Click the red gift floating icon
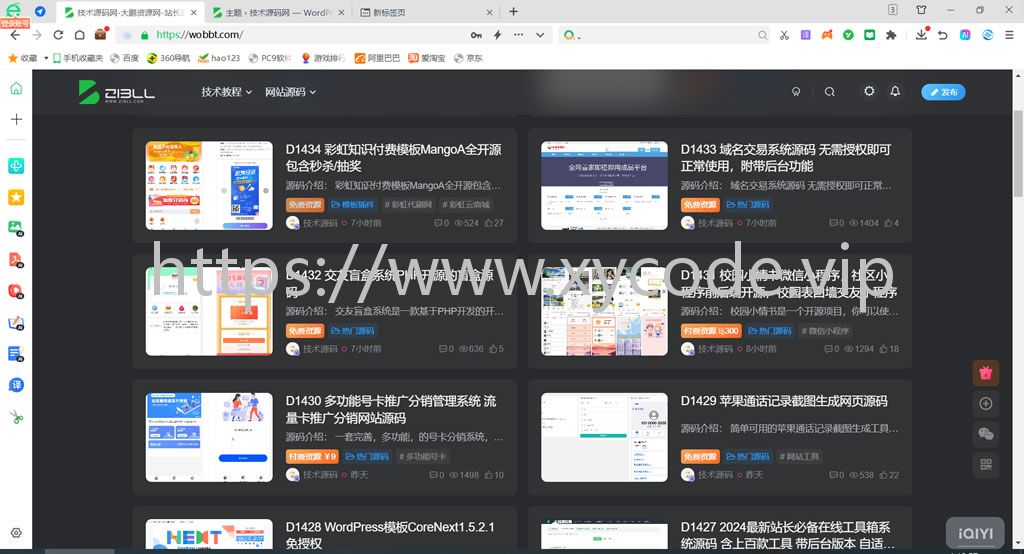Screen dimensions: 1024x554 point(986,373)
